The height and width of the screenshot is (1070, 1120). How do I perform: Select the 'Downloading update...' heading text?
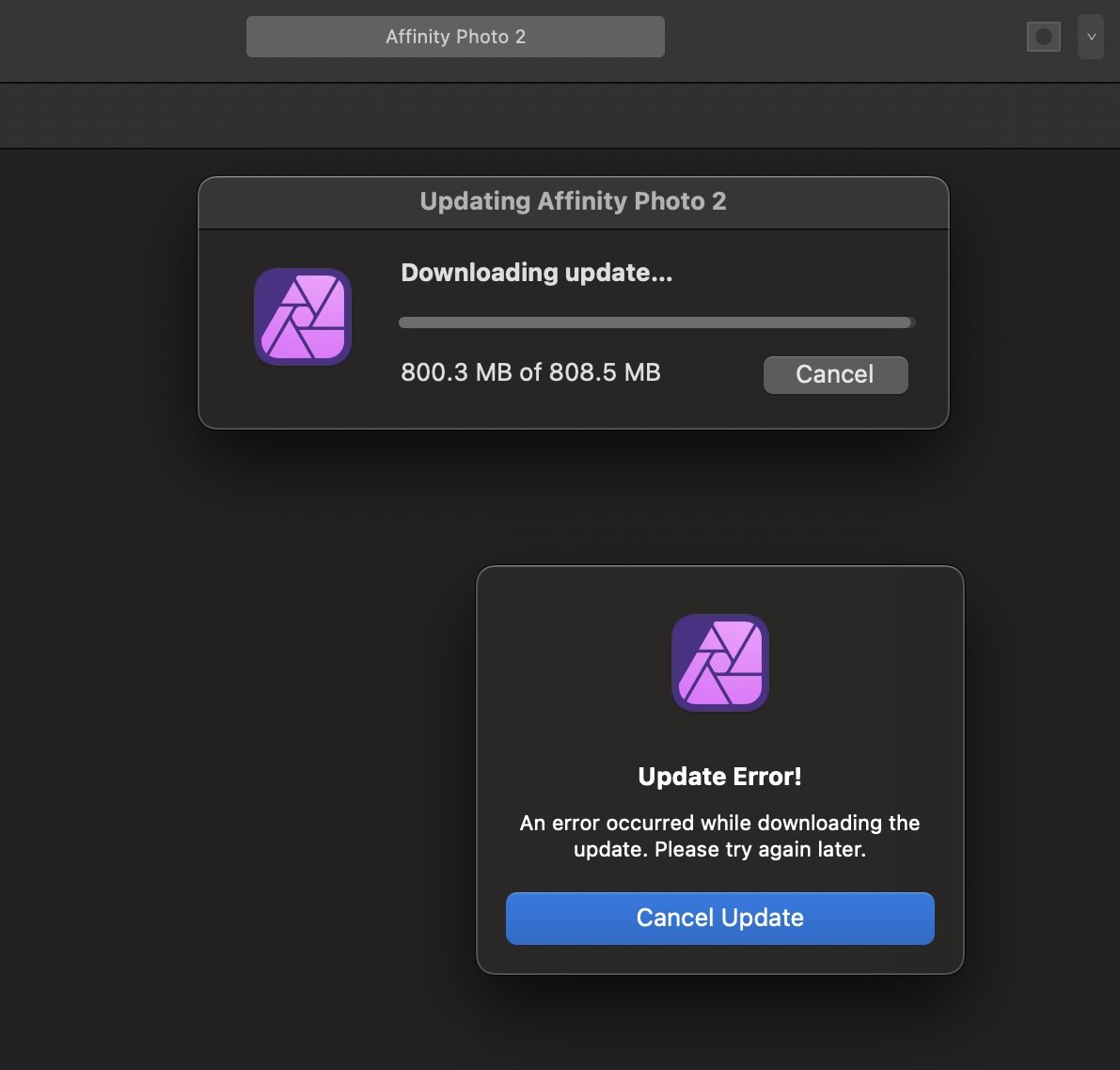pos(536,272)
